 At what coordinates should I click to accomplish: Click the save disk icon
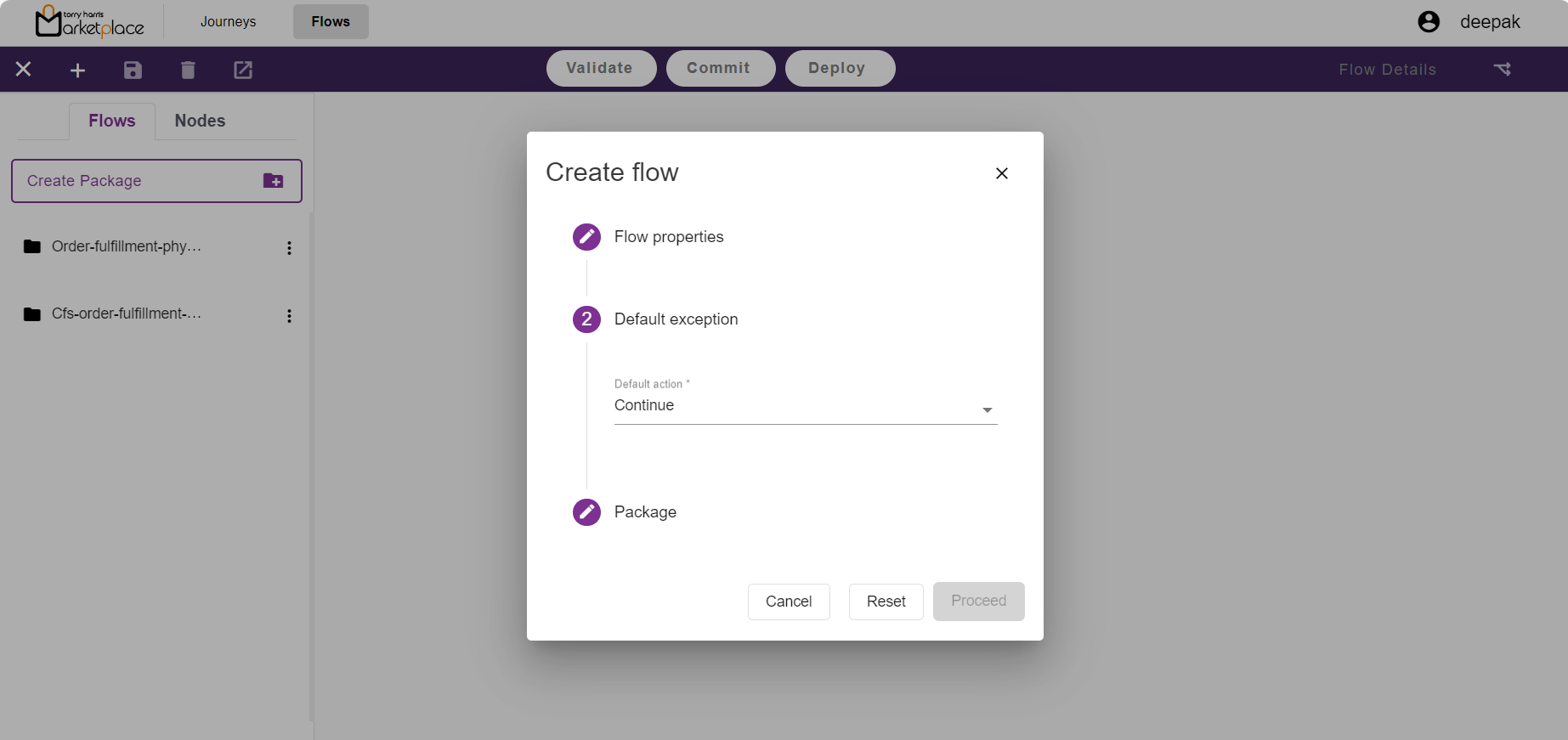point(133,71)
